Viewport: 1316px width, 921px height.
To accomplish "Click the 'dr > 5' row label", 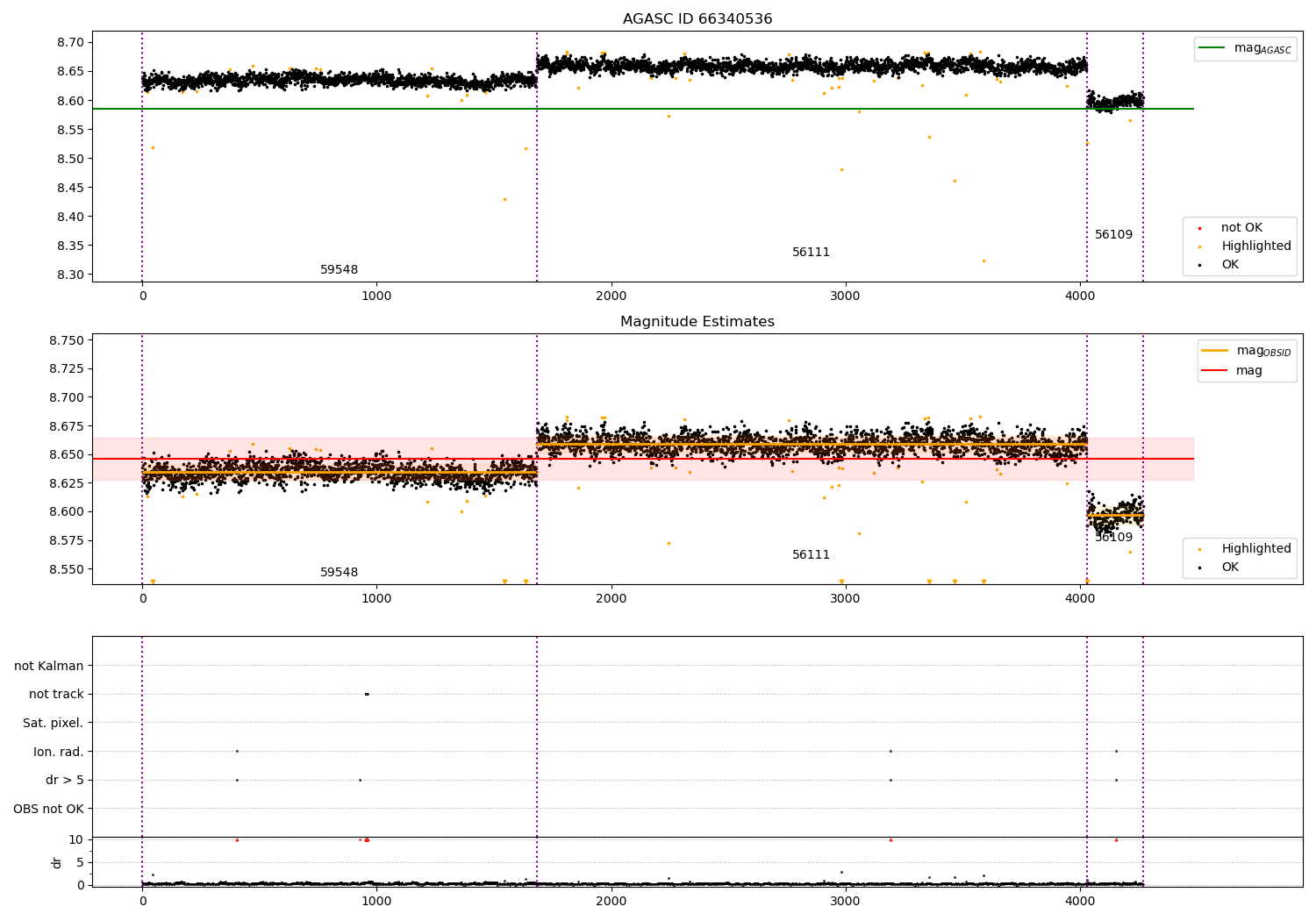I will (65, 781).
